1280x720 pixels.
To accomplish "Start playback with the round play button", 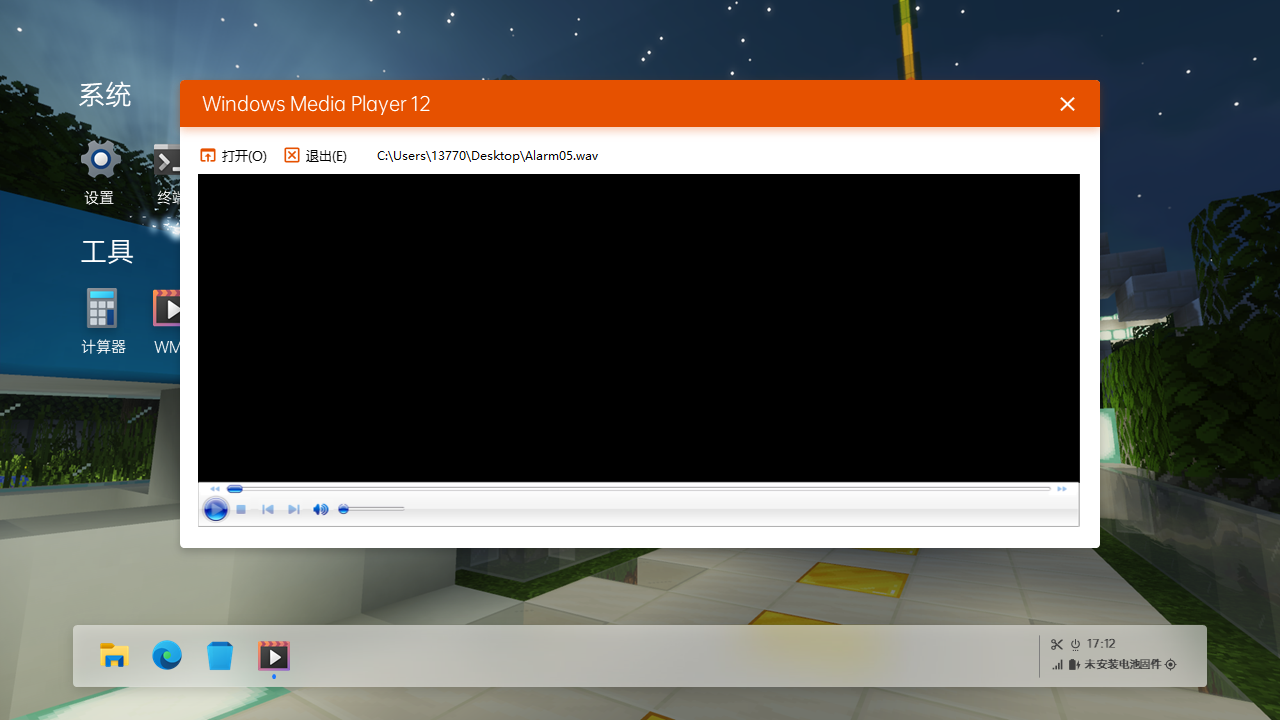I will point(215,510).
